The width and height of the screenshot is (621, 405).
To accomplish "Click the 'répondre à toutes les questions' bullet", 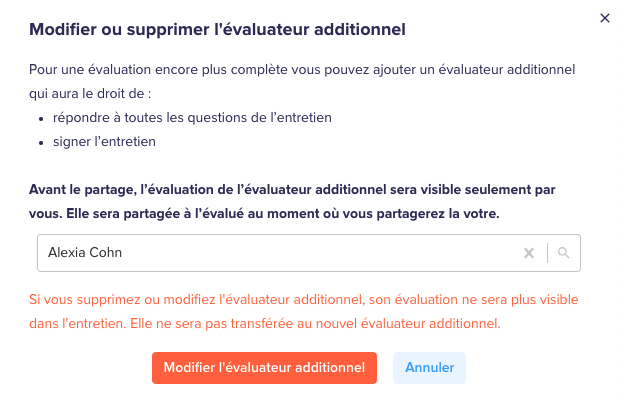I will coord(192,118).
